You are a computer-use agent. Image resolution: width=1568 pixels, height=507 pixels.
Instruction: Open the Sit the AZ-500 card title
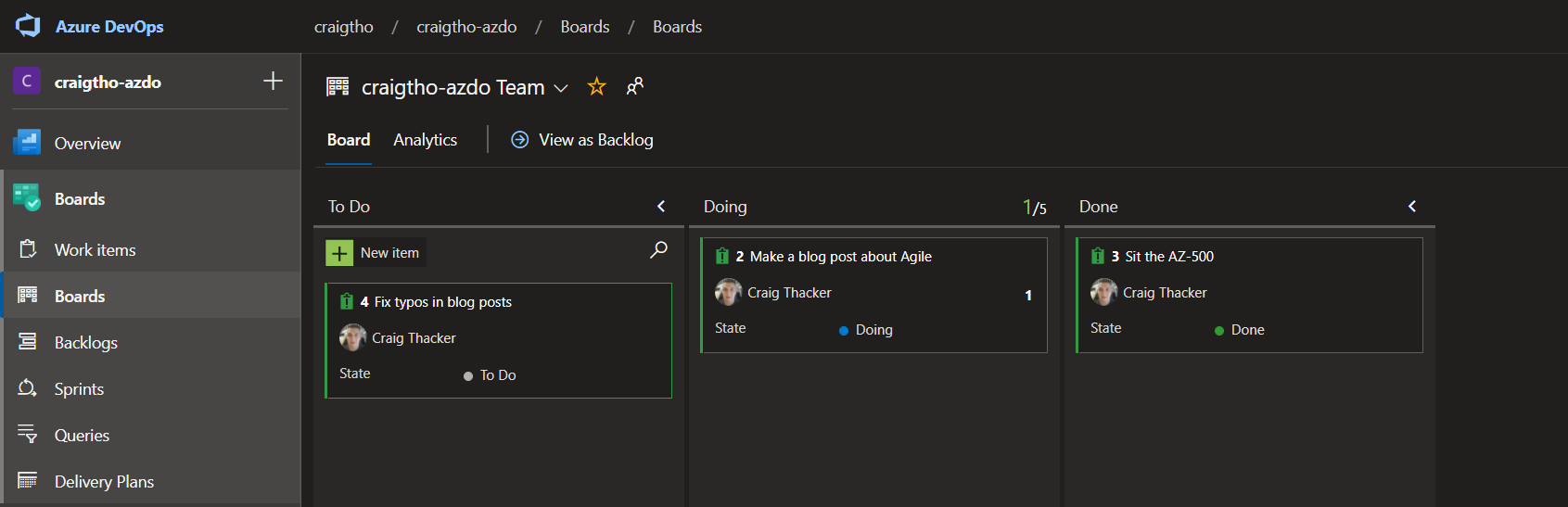[1169, 257]
